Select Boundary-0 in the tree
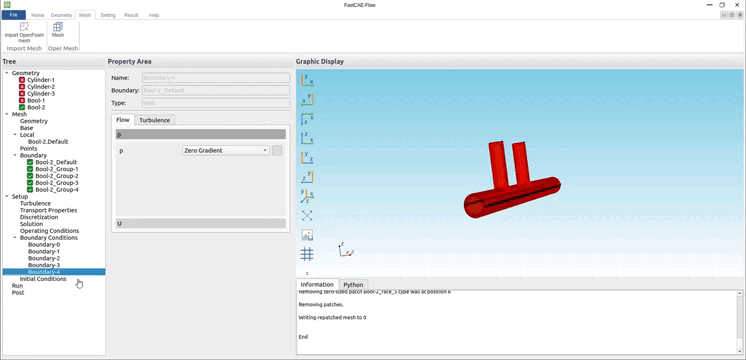This screenshot has height=360, width=746. coord(44,244)
